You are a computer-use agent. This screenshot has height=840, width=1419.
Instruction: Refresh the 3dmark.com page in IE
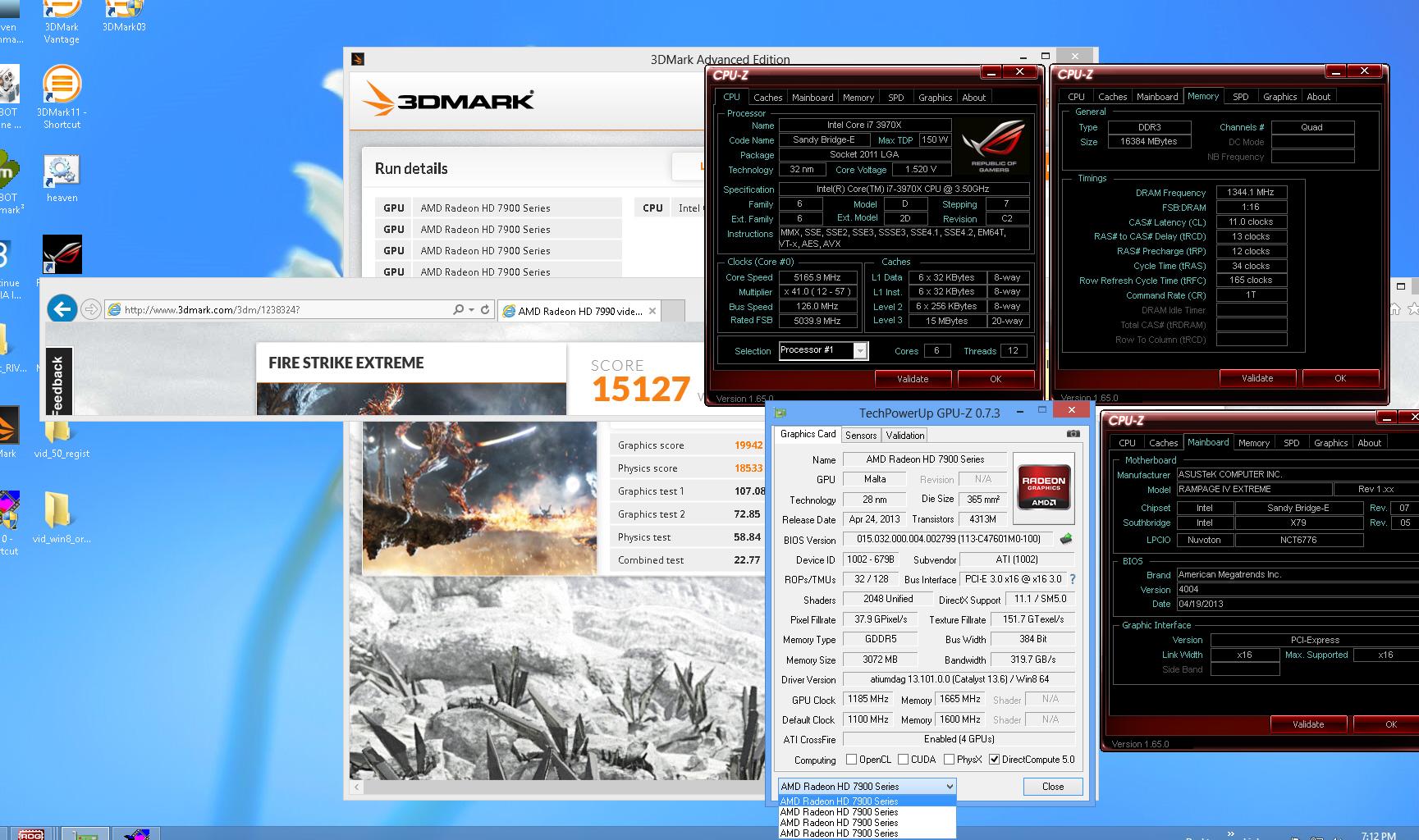tap(485, 309)
